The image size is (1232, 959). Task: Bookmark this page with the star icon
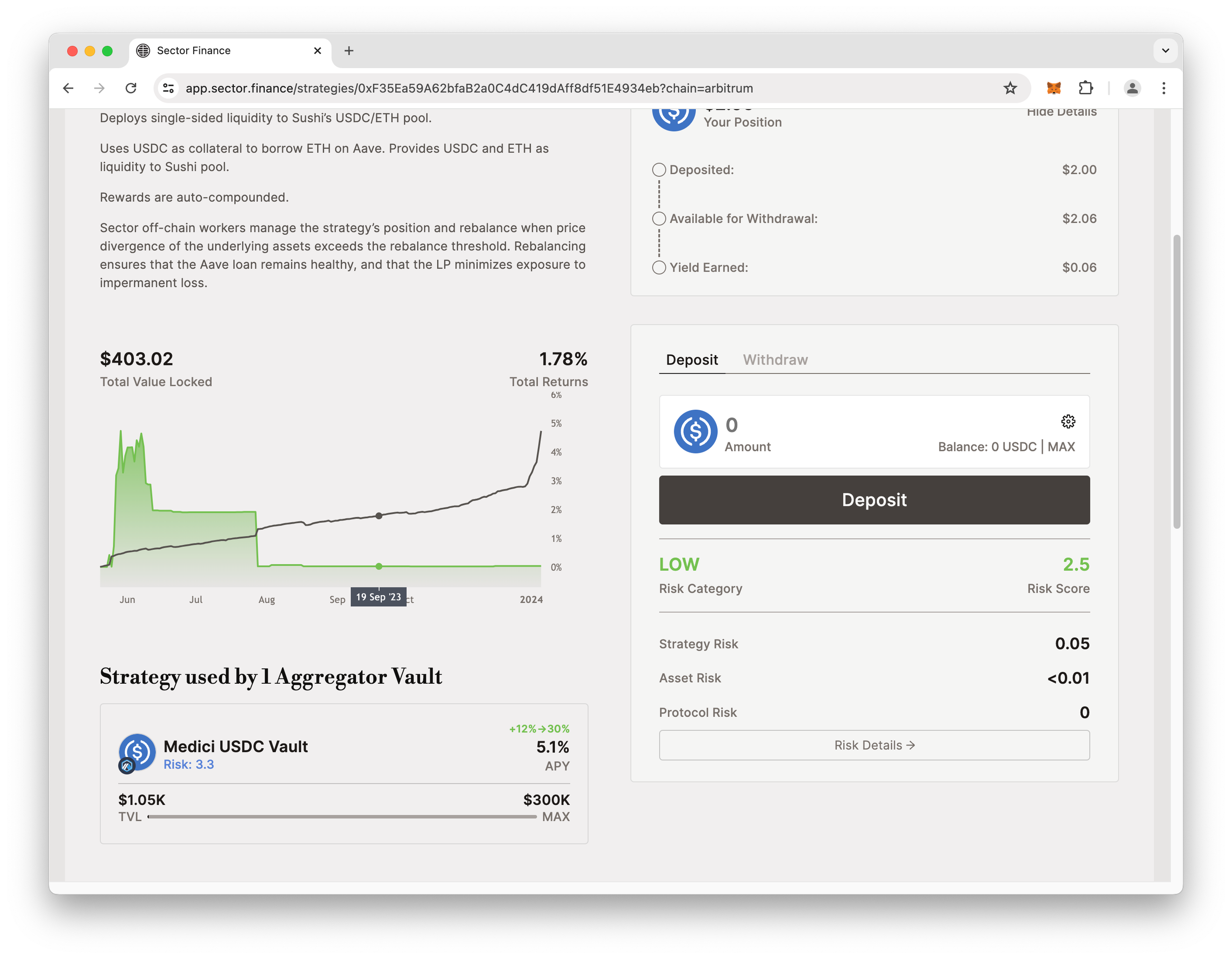tap(1010, 88)
